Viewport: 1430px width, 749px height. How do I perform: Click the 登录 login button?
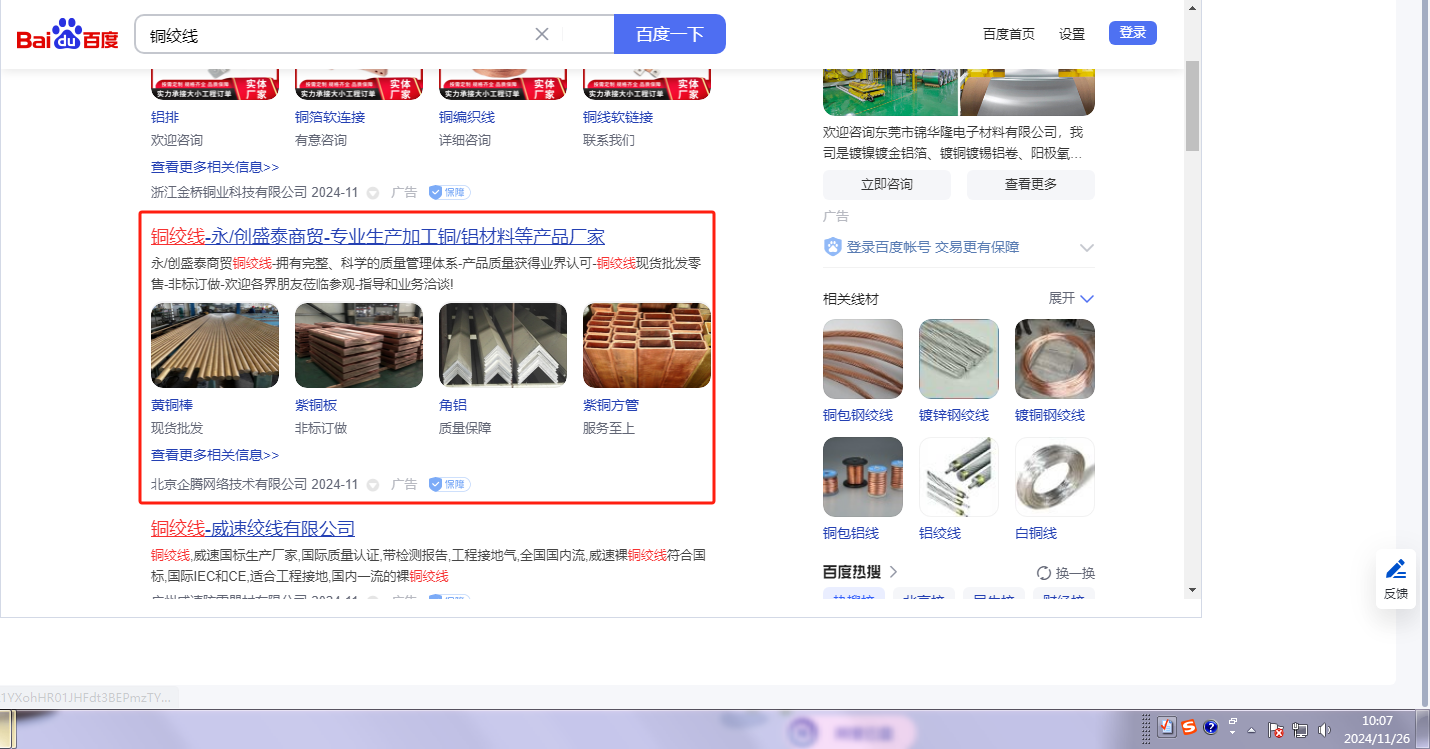click(1133, 33)
